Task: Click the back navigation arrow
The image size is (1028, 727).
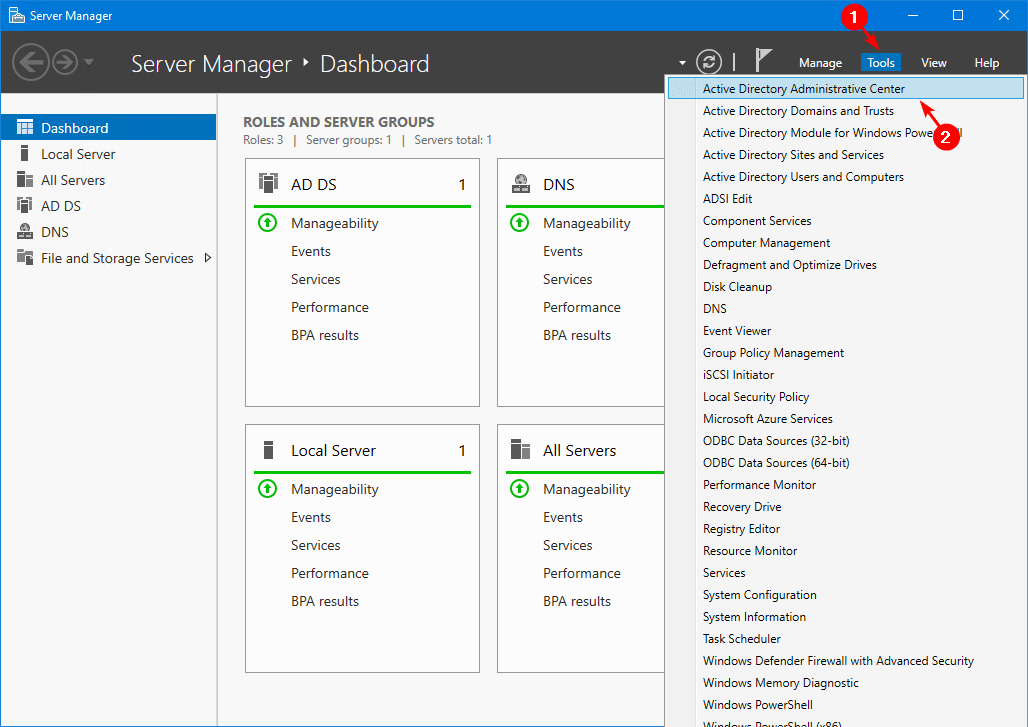Action: 30,63
